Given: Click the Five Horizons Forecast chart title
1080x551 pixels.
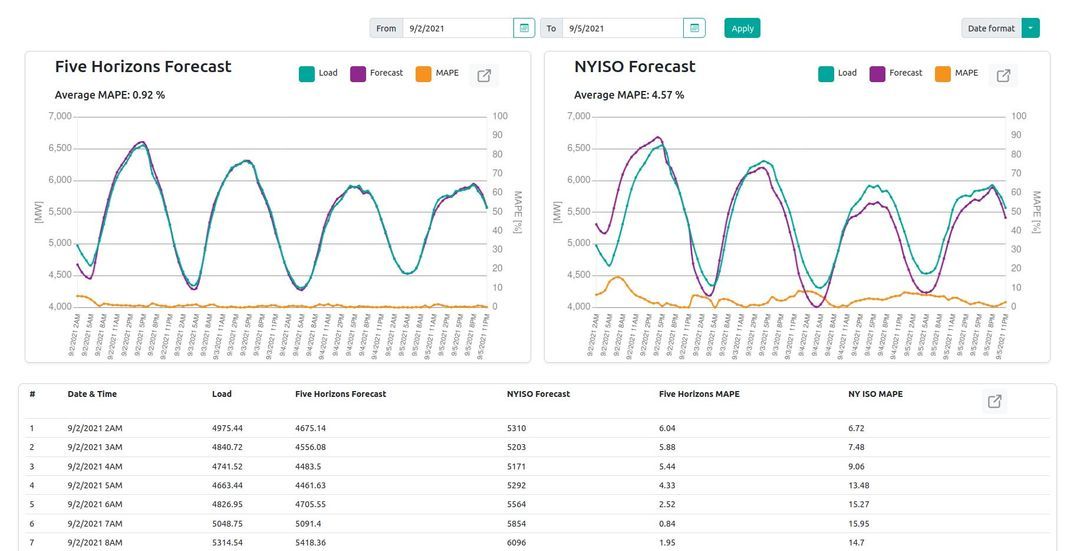Looking at the screenshot, I should 143,67.
